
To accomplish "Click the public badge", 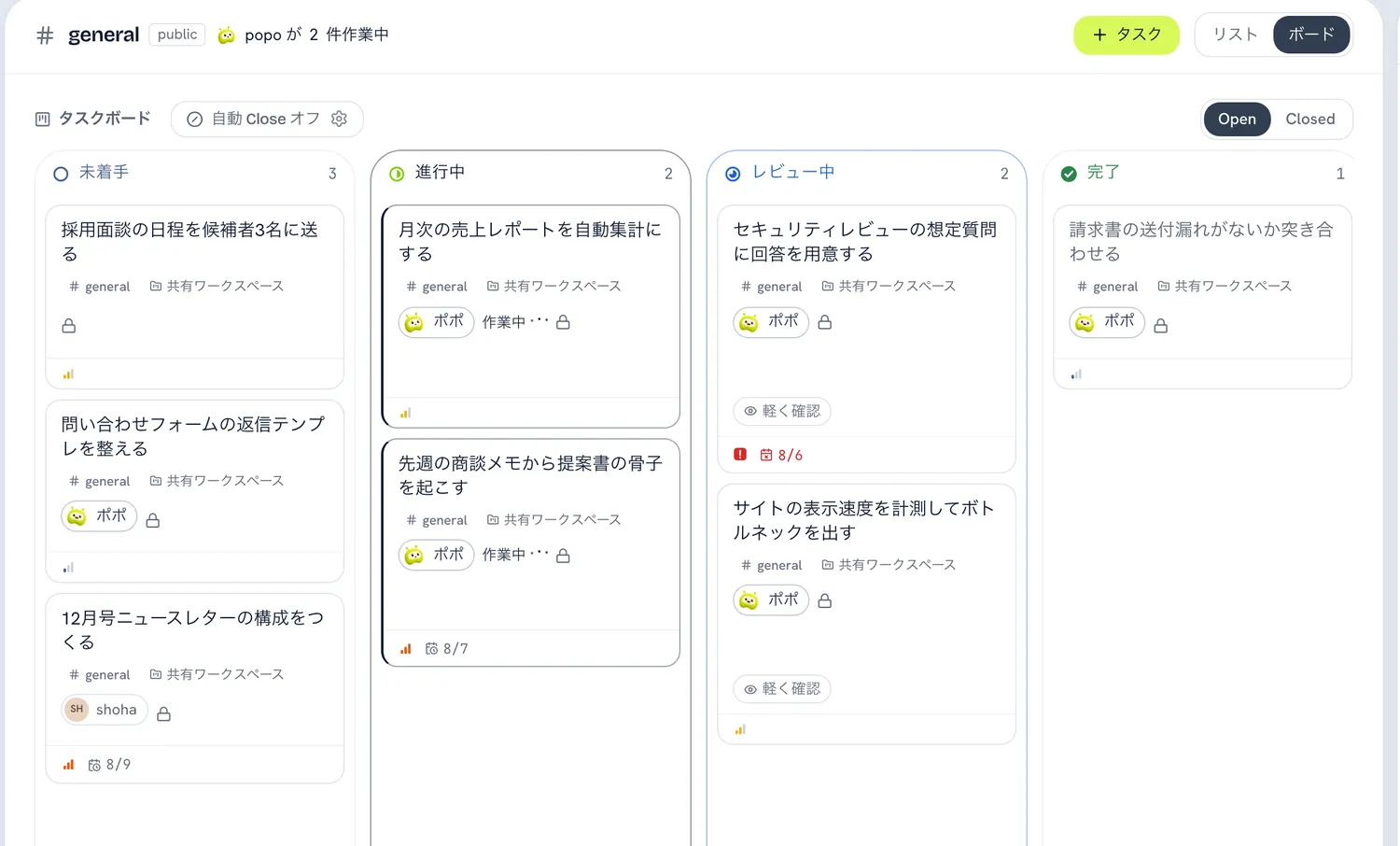I will click(x=177, y=35).
